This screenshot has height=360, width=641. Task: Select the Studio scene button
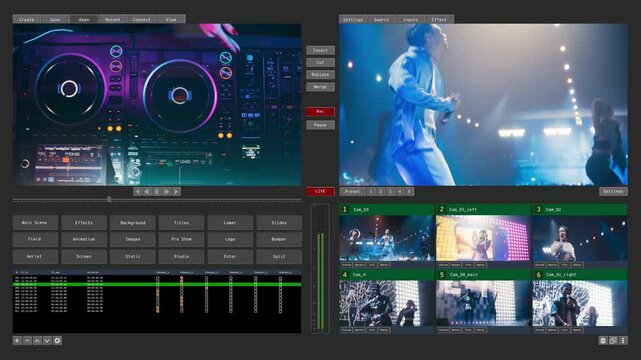coord(181,256)
